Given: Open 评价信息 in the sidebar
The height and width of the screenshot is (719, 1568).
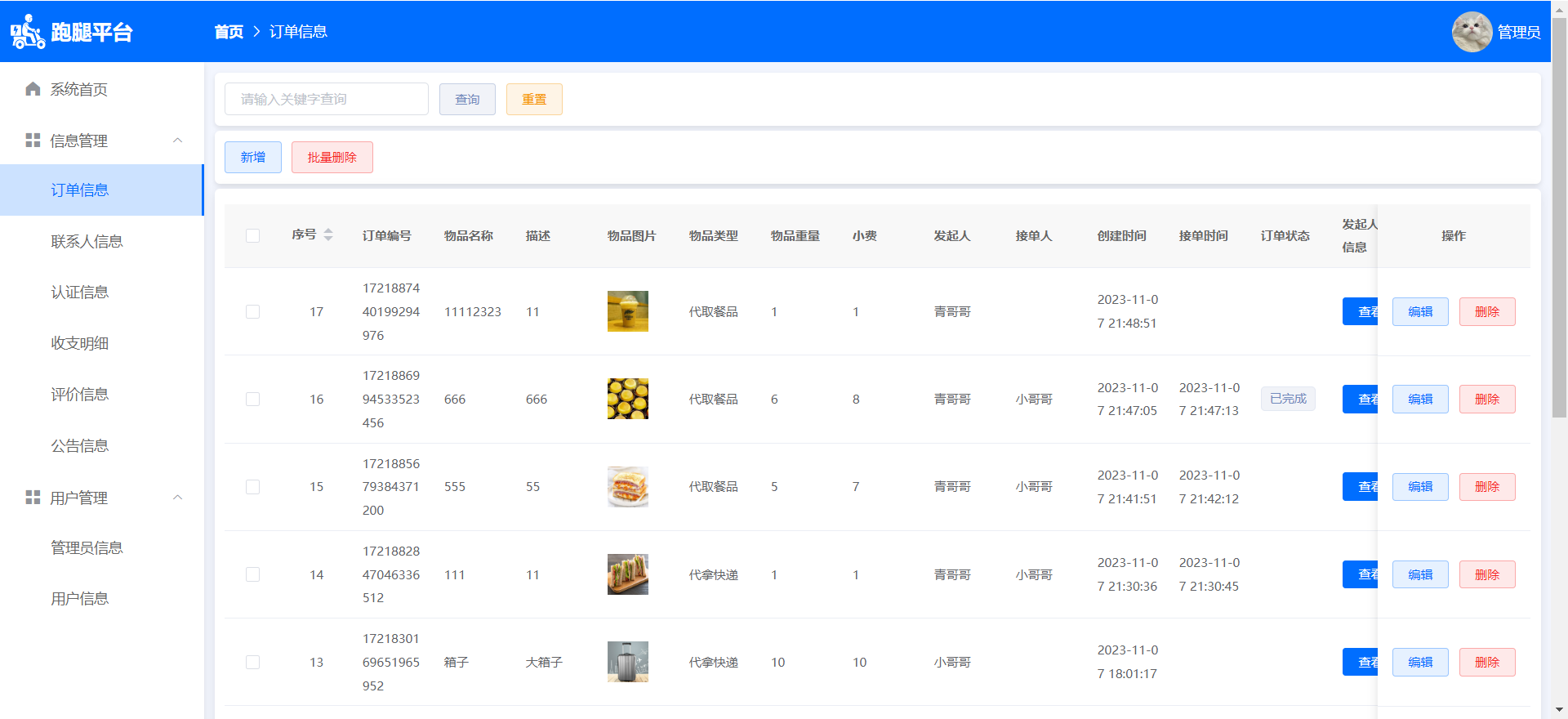Looking at the screenshot, I should click(102, 395).
